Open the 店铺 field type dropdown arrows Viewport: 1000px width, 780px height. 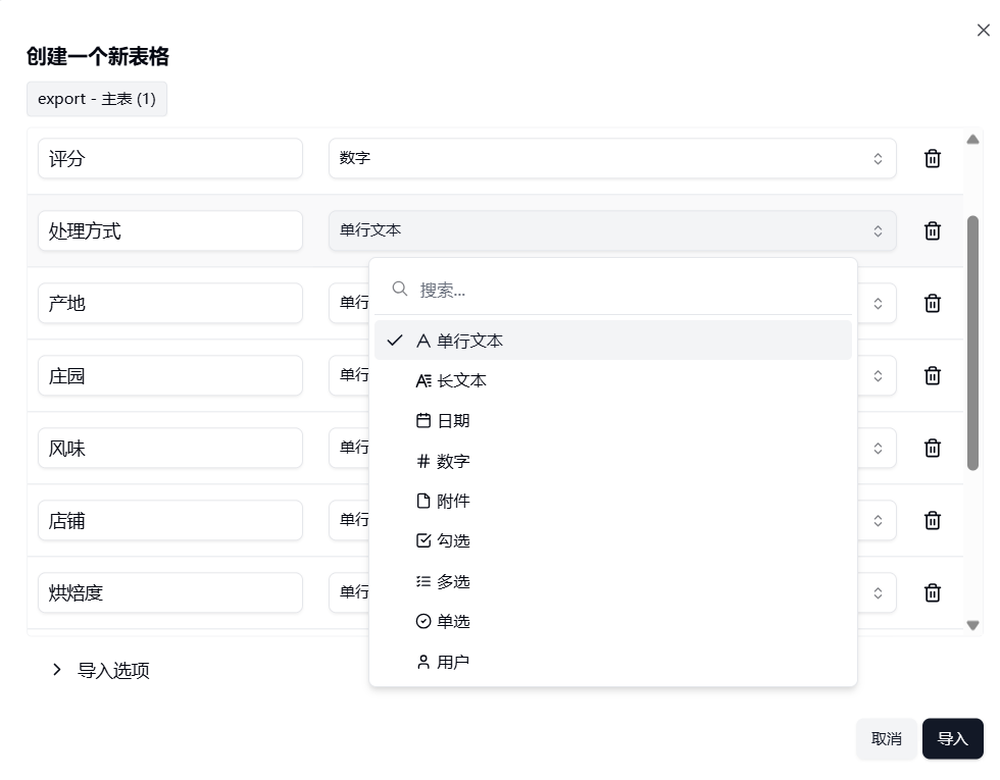point(878,520)
